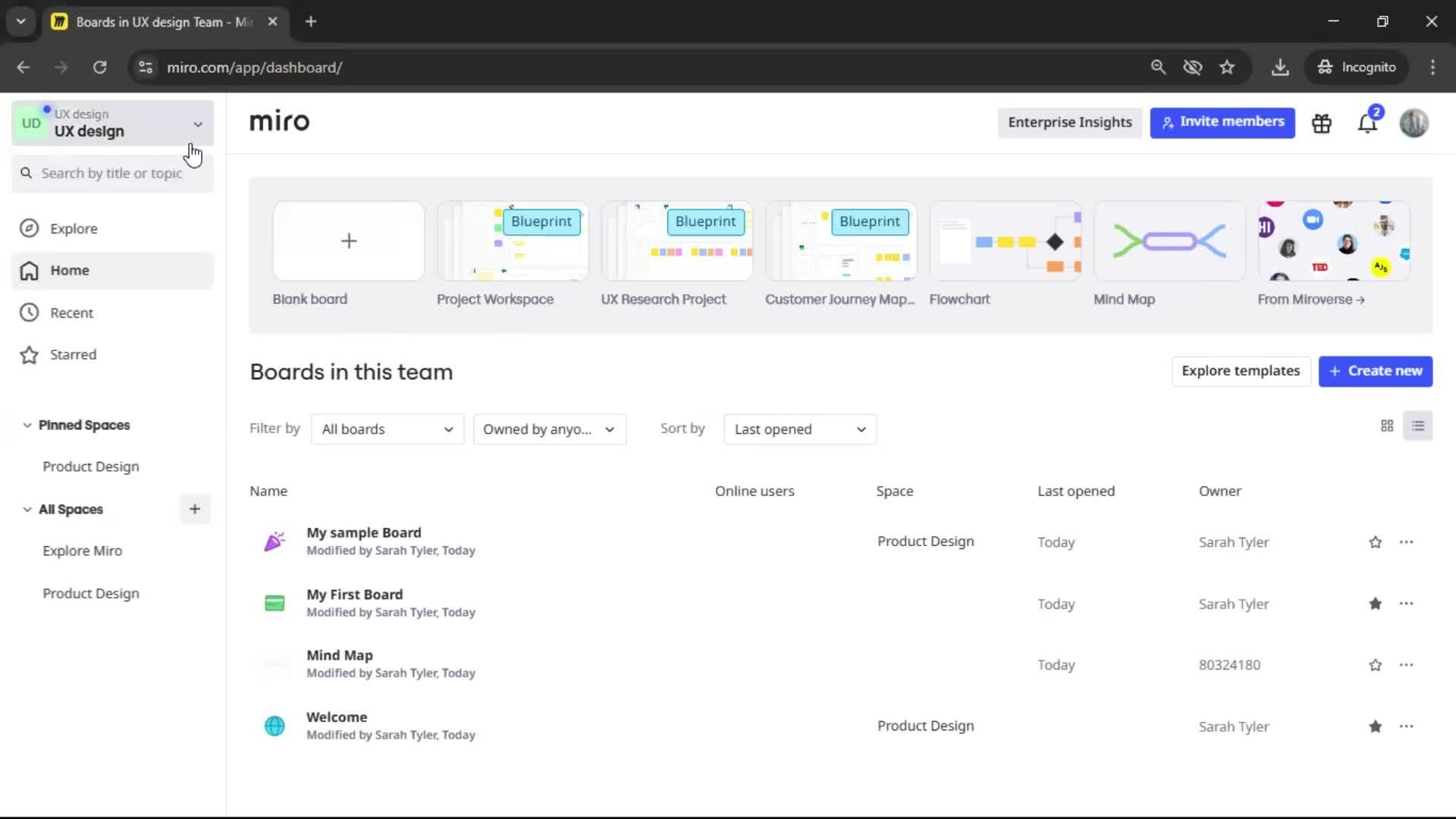This screenshot has width=1456, height=819.
Task: Click the green card icon of My First Board
Action: 275,604
